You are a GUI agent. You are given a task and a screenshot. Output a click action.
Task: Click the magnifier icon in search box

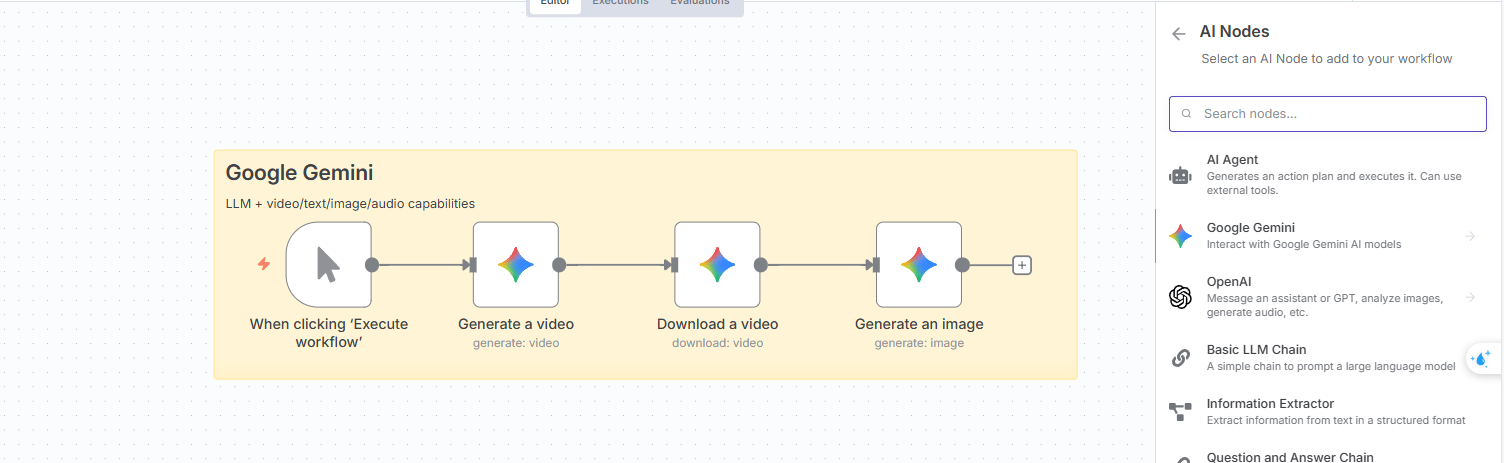[1187, 114]
